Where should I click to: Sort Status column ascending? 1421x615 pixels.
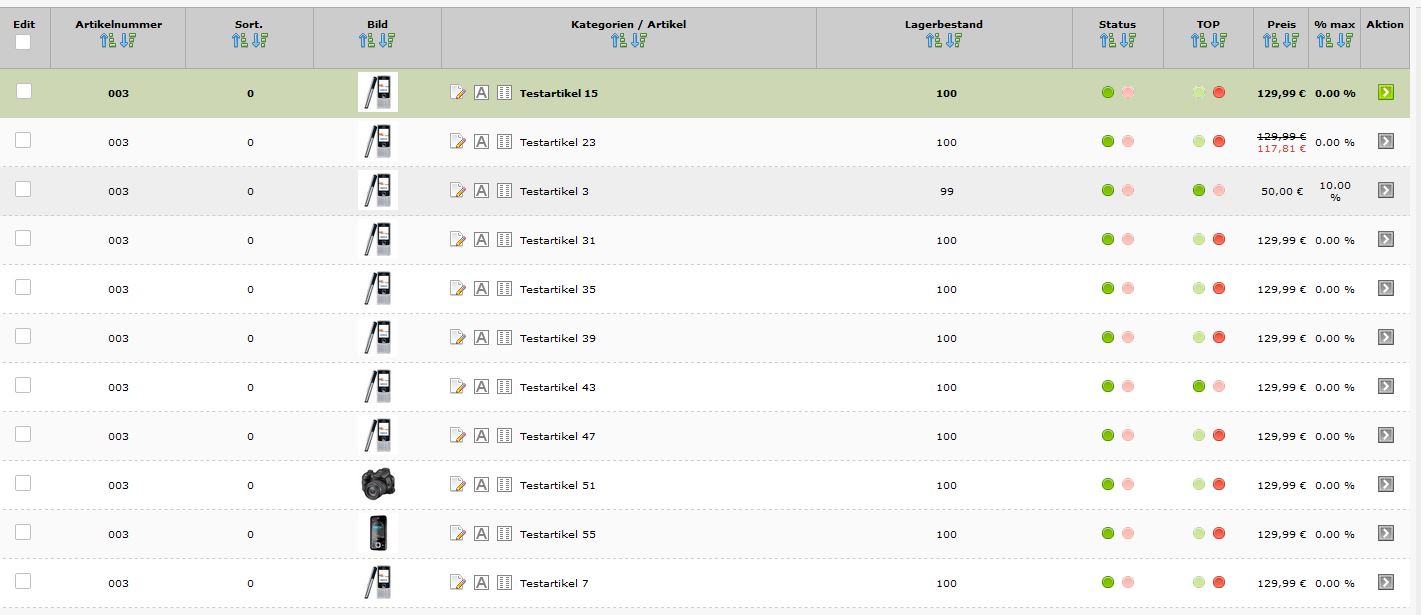point(1107,41)
